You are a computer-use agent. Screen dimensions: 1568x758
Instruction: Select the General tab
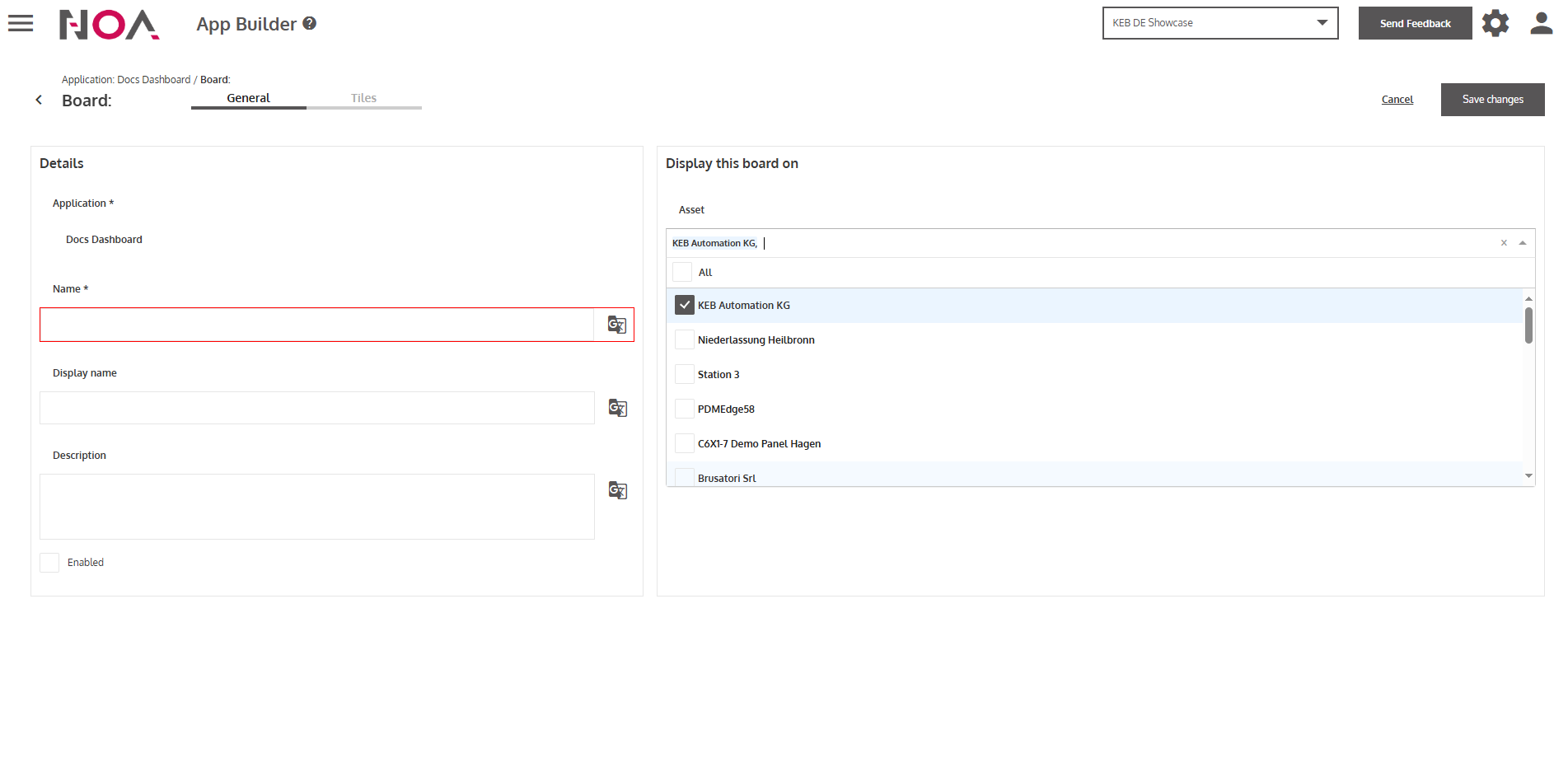(248, 98)
